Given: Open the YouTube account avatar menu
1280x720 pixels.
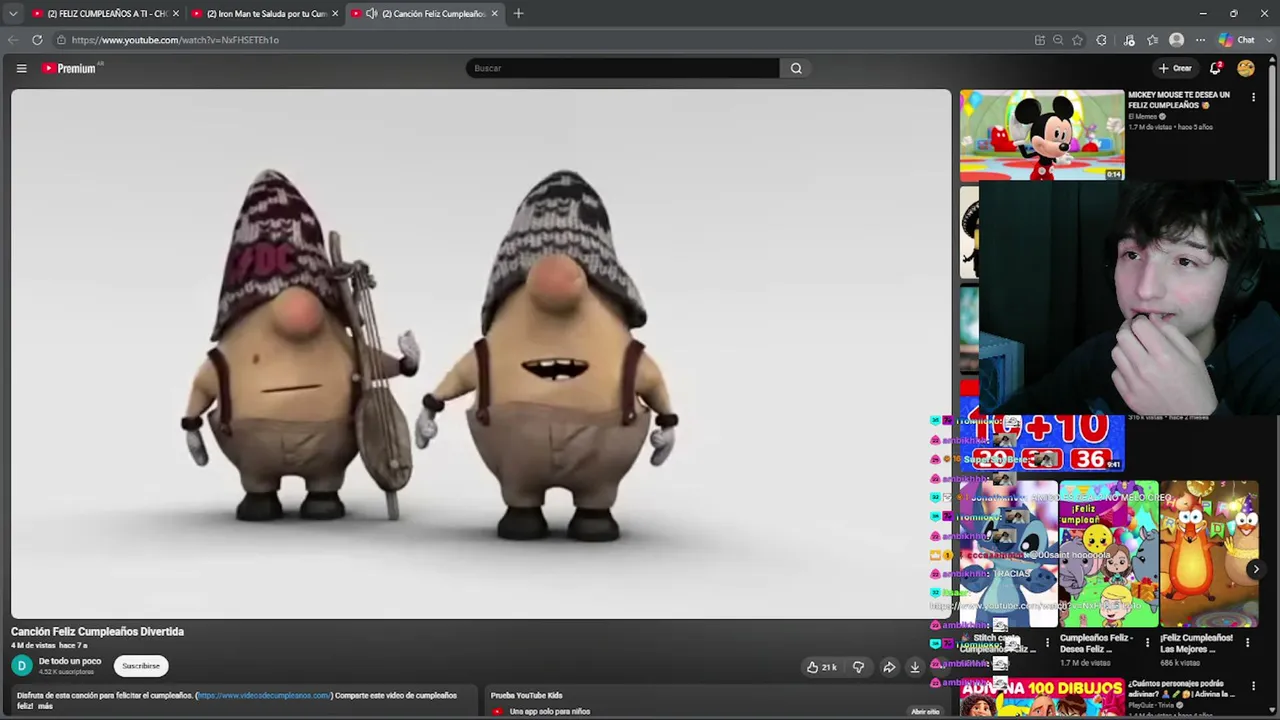Looking at the screenshot, I should [1246, 68].
